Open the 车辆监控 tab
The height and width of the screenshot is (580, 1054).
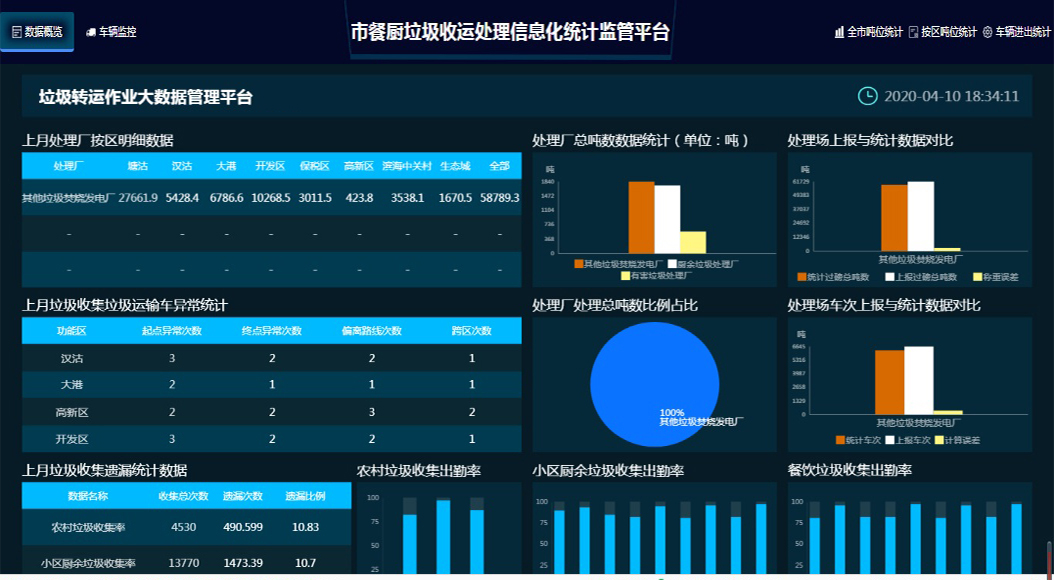(x=112, y=32)
